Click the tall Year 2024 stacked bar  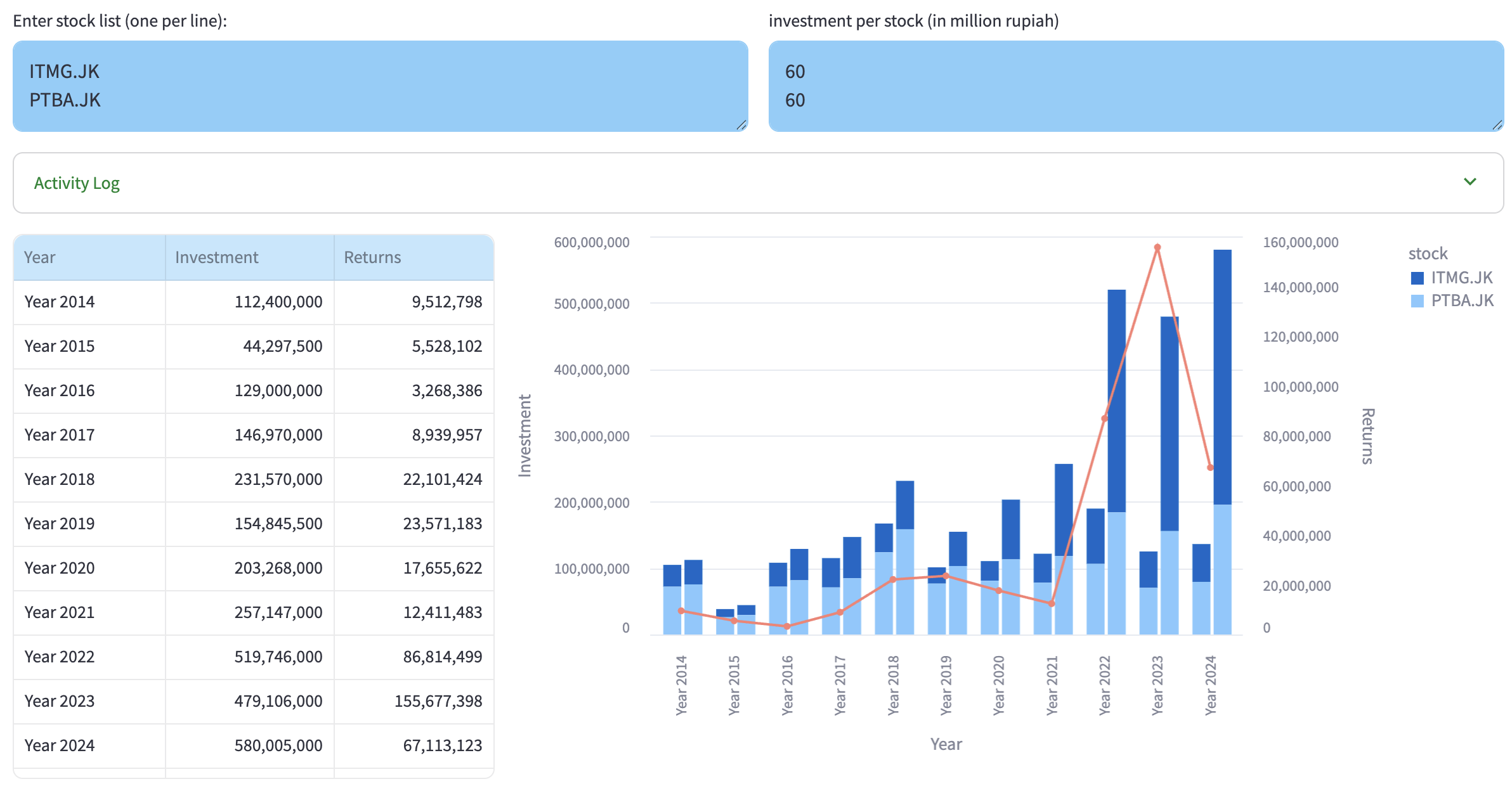[1222, 380]
